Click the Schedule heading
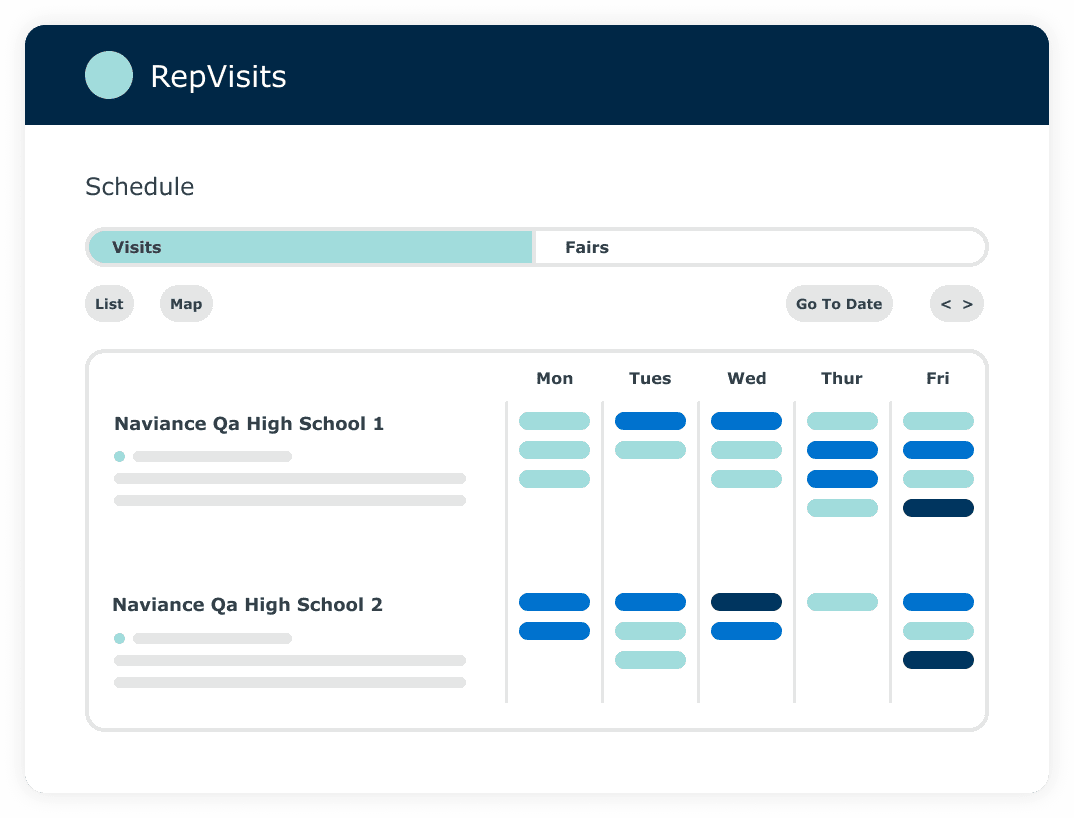 click(140, 186)
